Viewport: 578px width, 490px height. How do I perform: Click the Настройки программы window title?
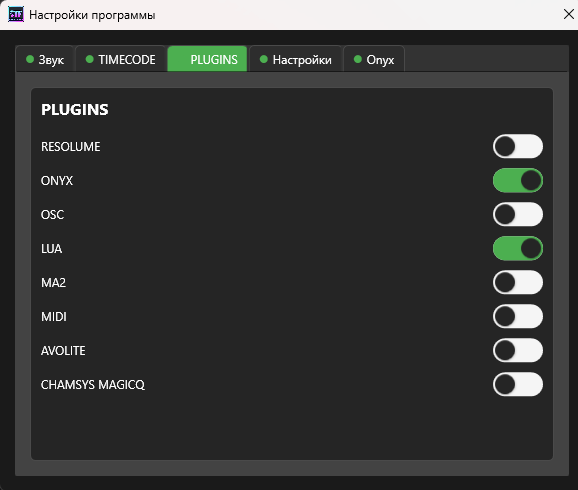(x=92, y=15)
